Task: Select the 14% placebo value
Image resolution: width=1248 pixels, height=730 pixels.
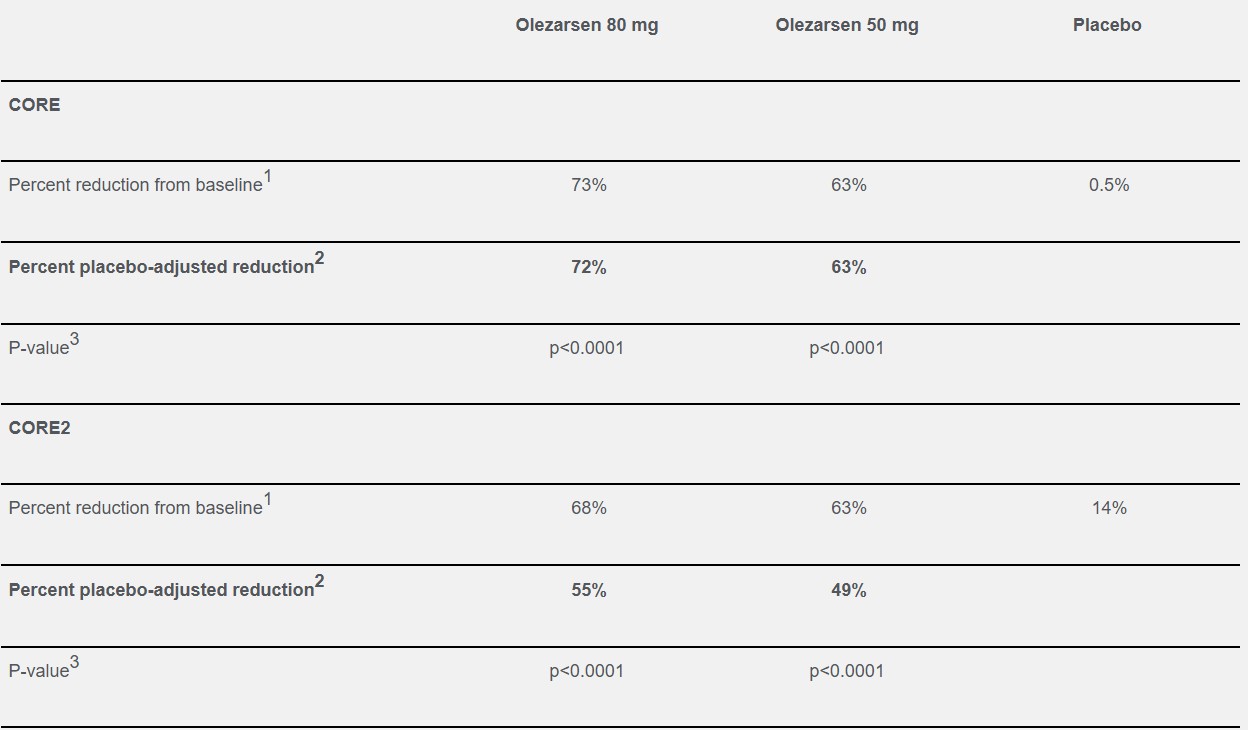Action: click(x=1109, y=508)
